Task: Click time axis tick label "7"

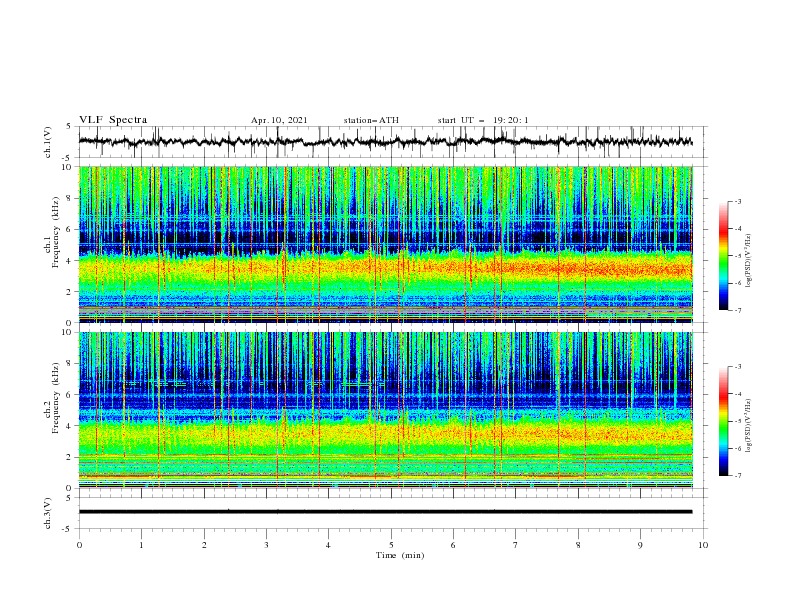Action: pyautogui.click(x=516, y=545)
